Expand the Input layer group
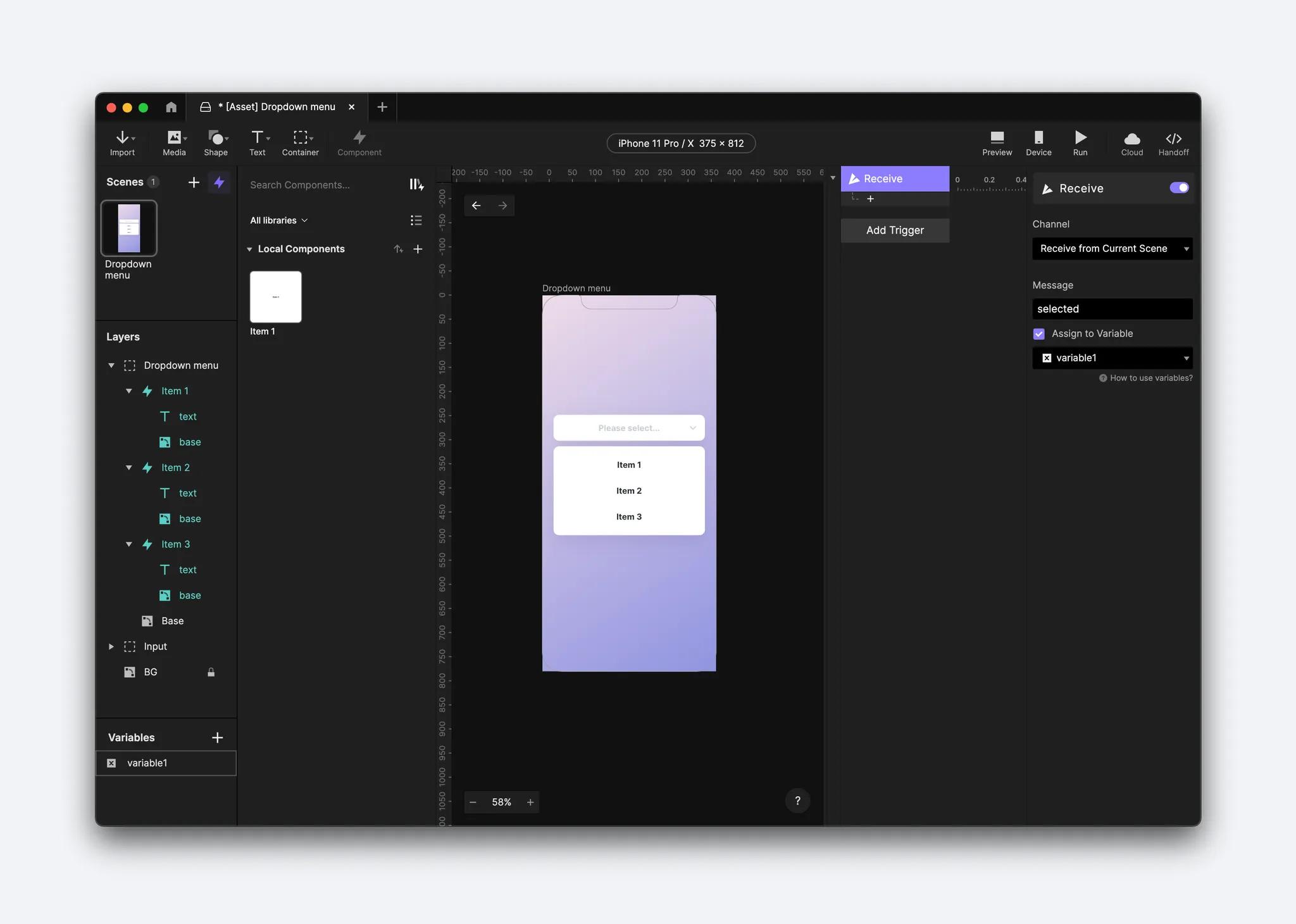Image resolution: width=1296 pixels, height=924 pixels. pyautogui.click(x=111, y=647)
